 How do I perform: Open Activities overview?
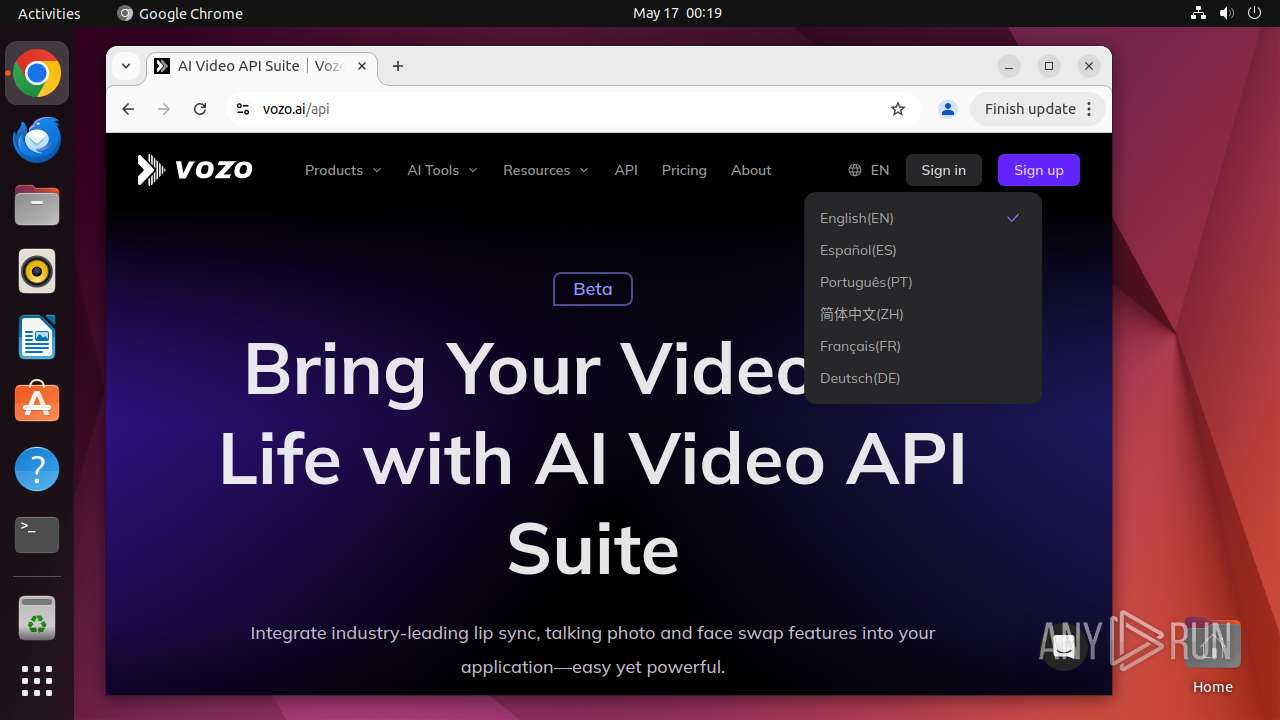point(49,13)
